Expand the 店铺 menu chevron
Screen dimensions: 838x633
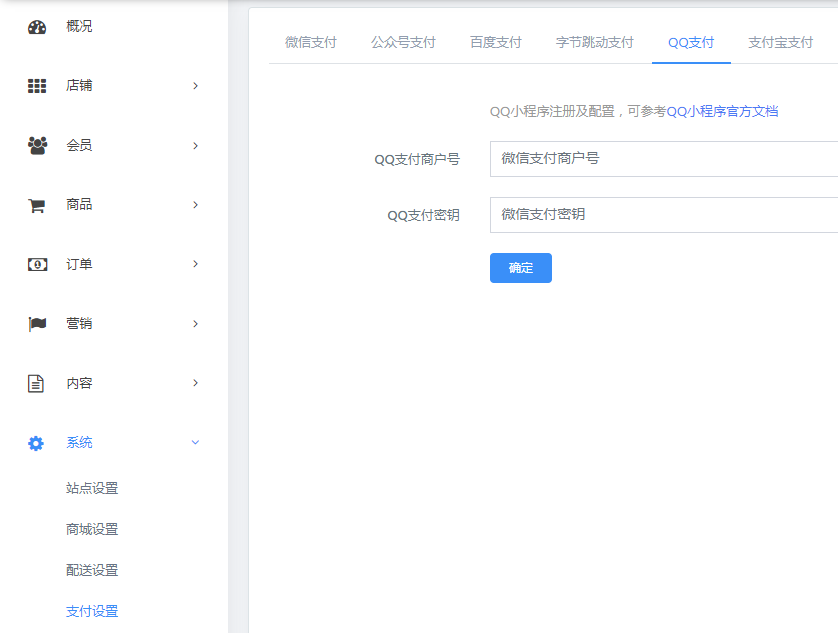point(195,86)
